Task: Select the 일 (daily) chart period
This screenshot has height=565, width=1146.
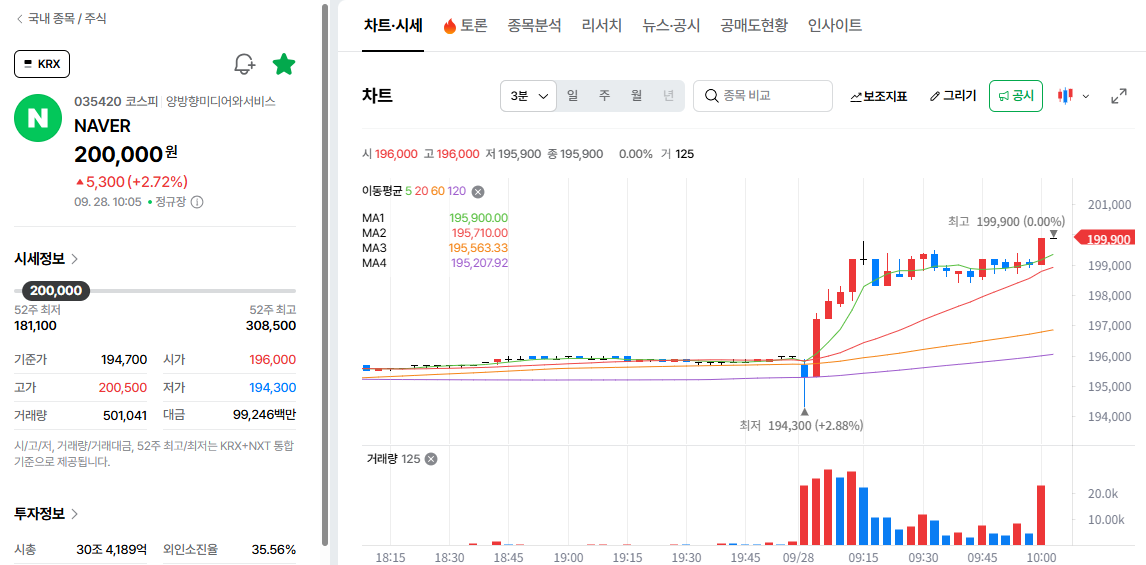Action: click(x=572, y=96)
